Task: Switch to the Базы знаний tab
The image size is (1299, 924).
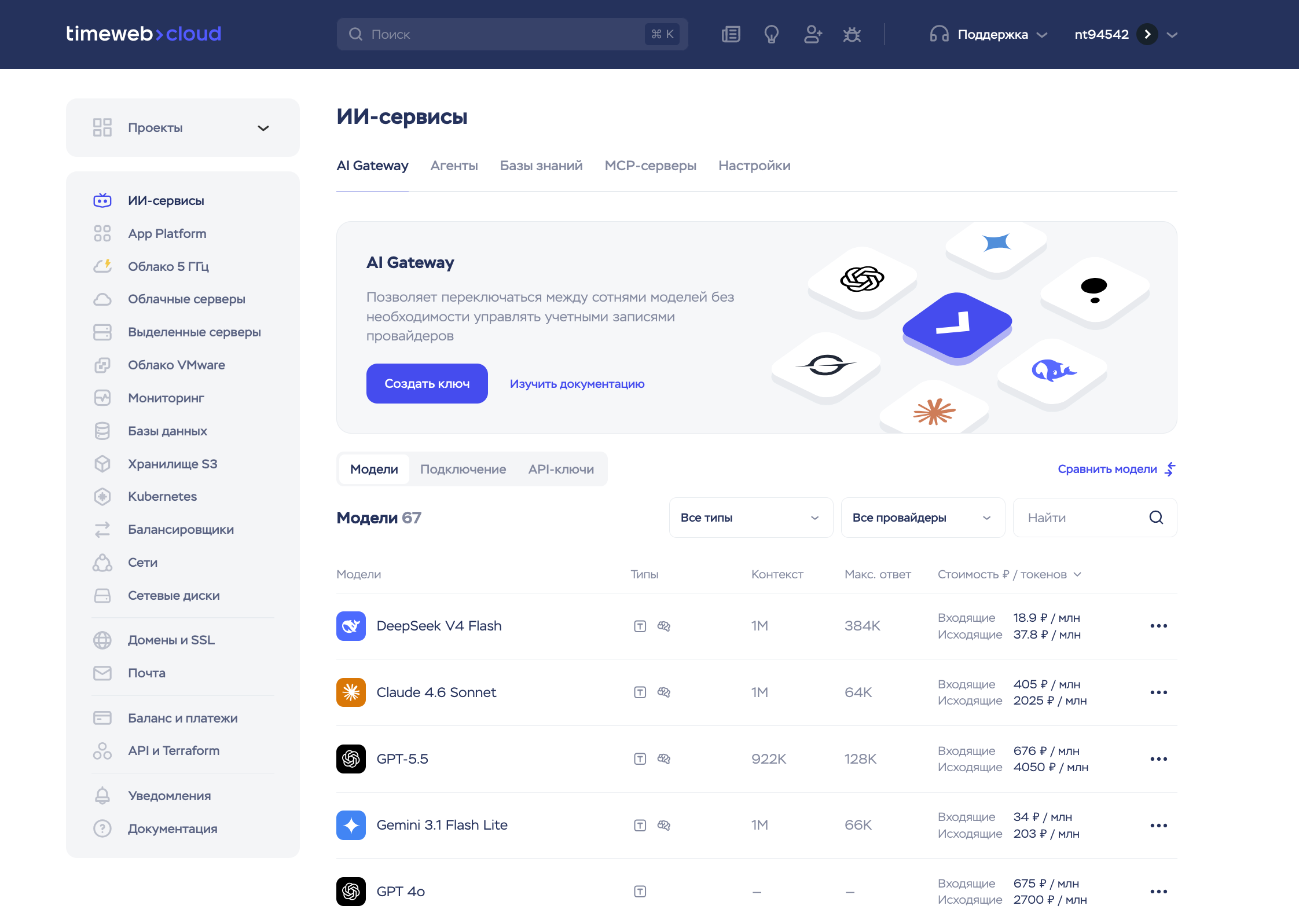Action: 541,166
